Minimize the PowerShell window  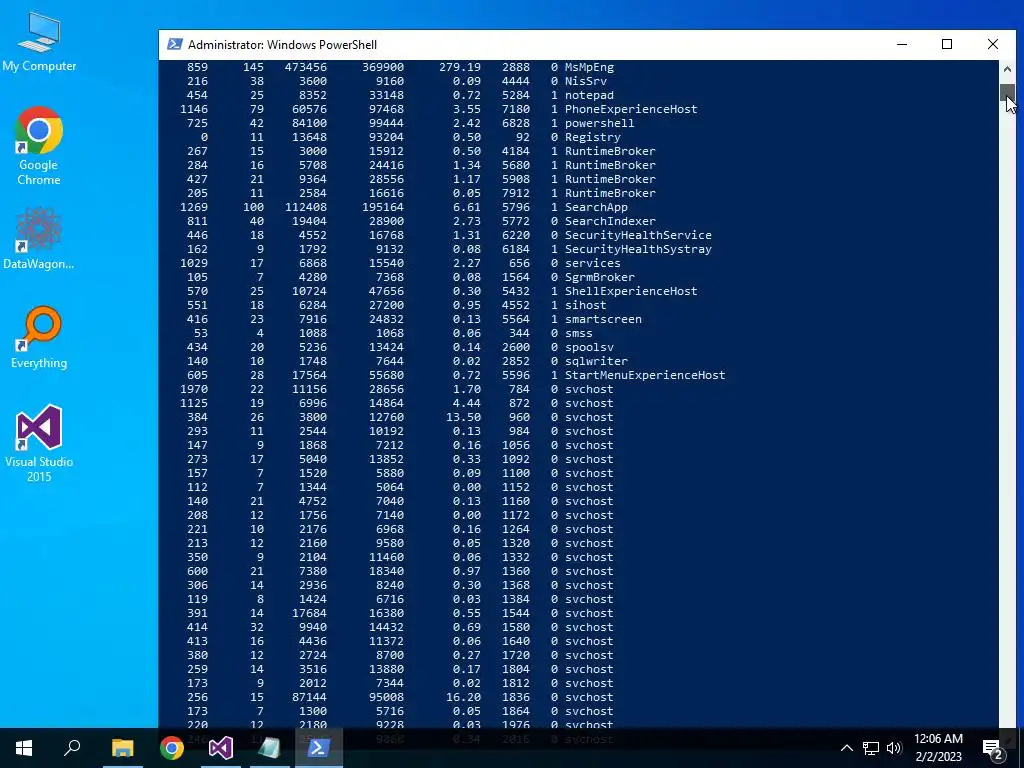pos(902,44)
